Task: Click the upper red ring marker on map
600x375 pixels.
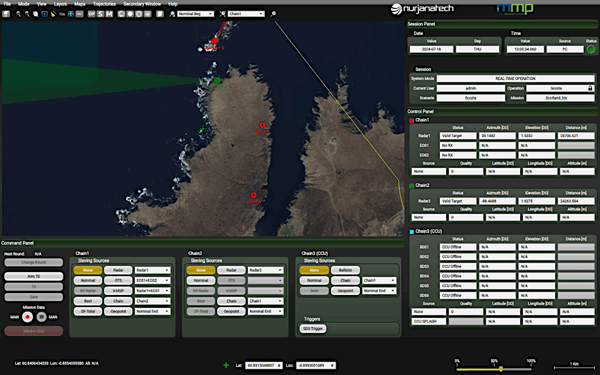Action: [x=262, y=125]
